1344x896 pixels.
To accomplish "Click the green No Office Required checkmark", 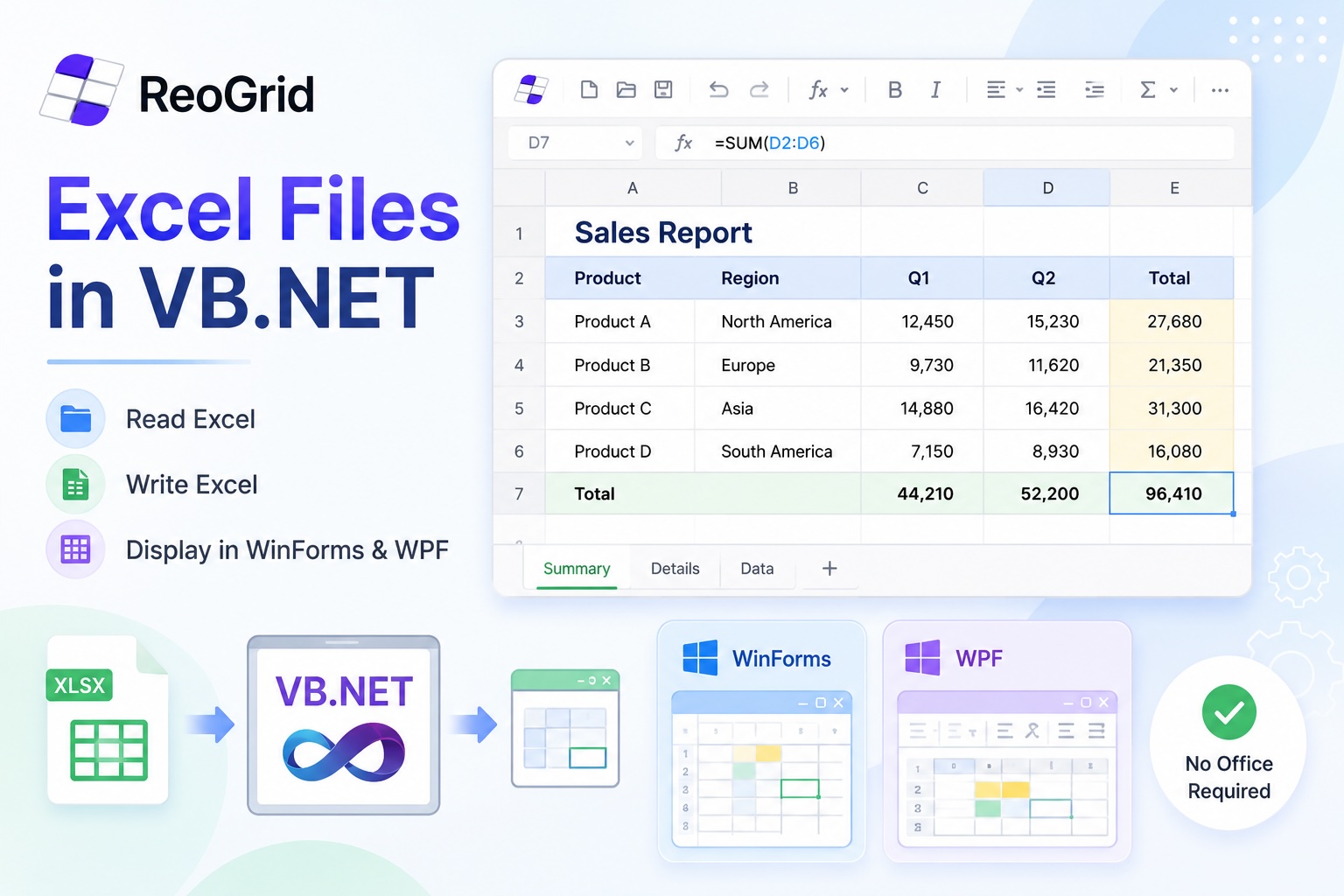I will coord(1228,712).
